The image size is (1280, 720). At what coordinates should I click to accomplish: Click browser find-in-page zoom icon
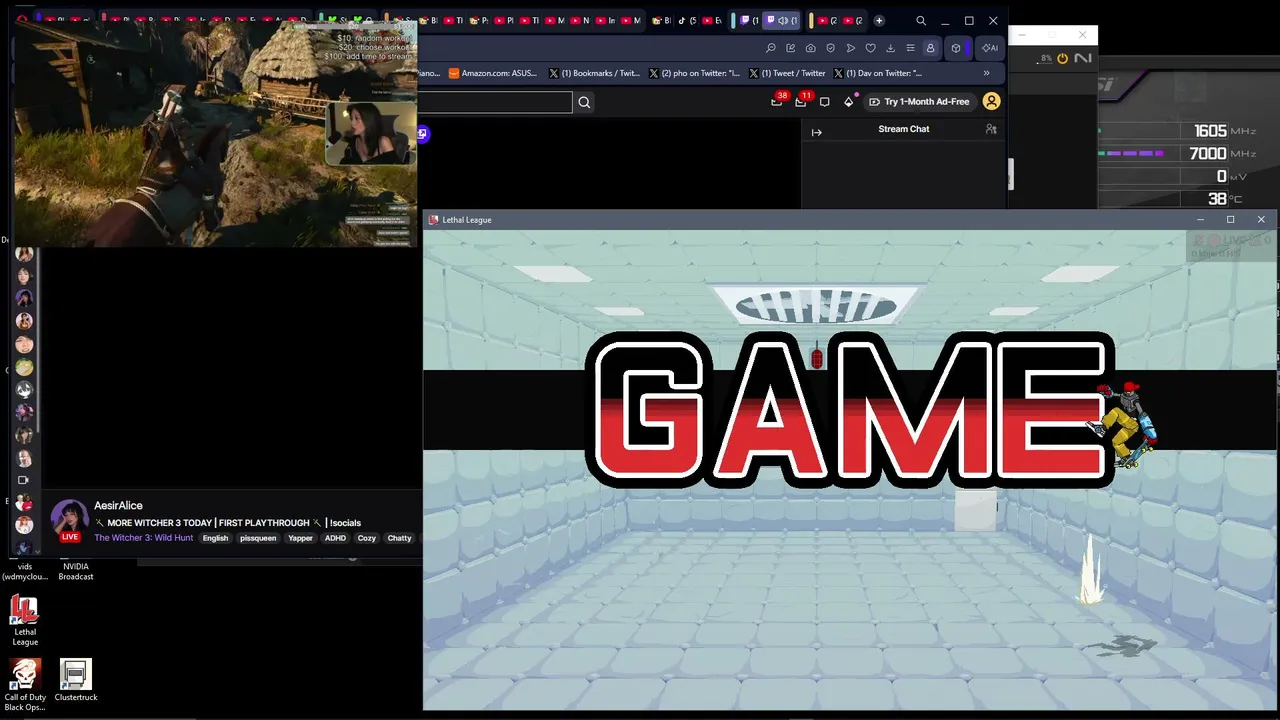pos(771,48)
